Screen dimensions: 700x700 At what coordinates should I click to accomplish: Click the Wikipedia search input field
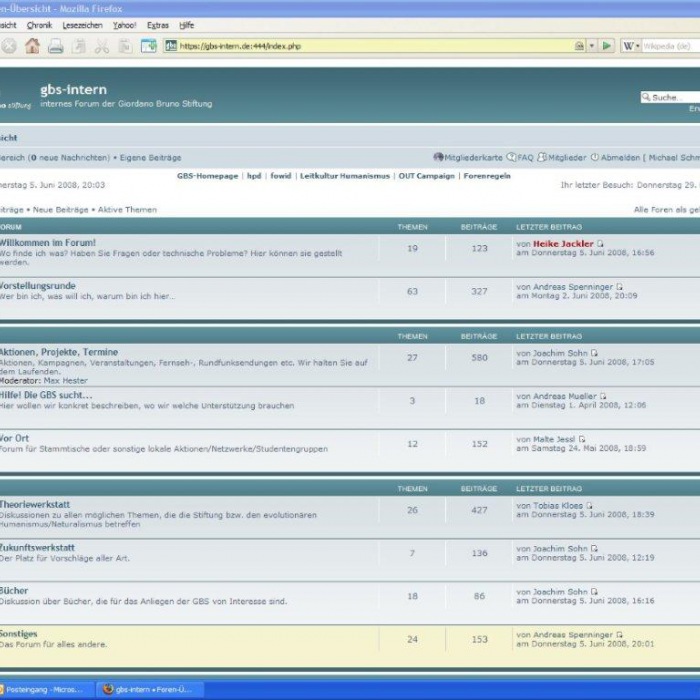(x=671, y=46)
